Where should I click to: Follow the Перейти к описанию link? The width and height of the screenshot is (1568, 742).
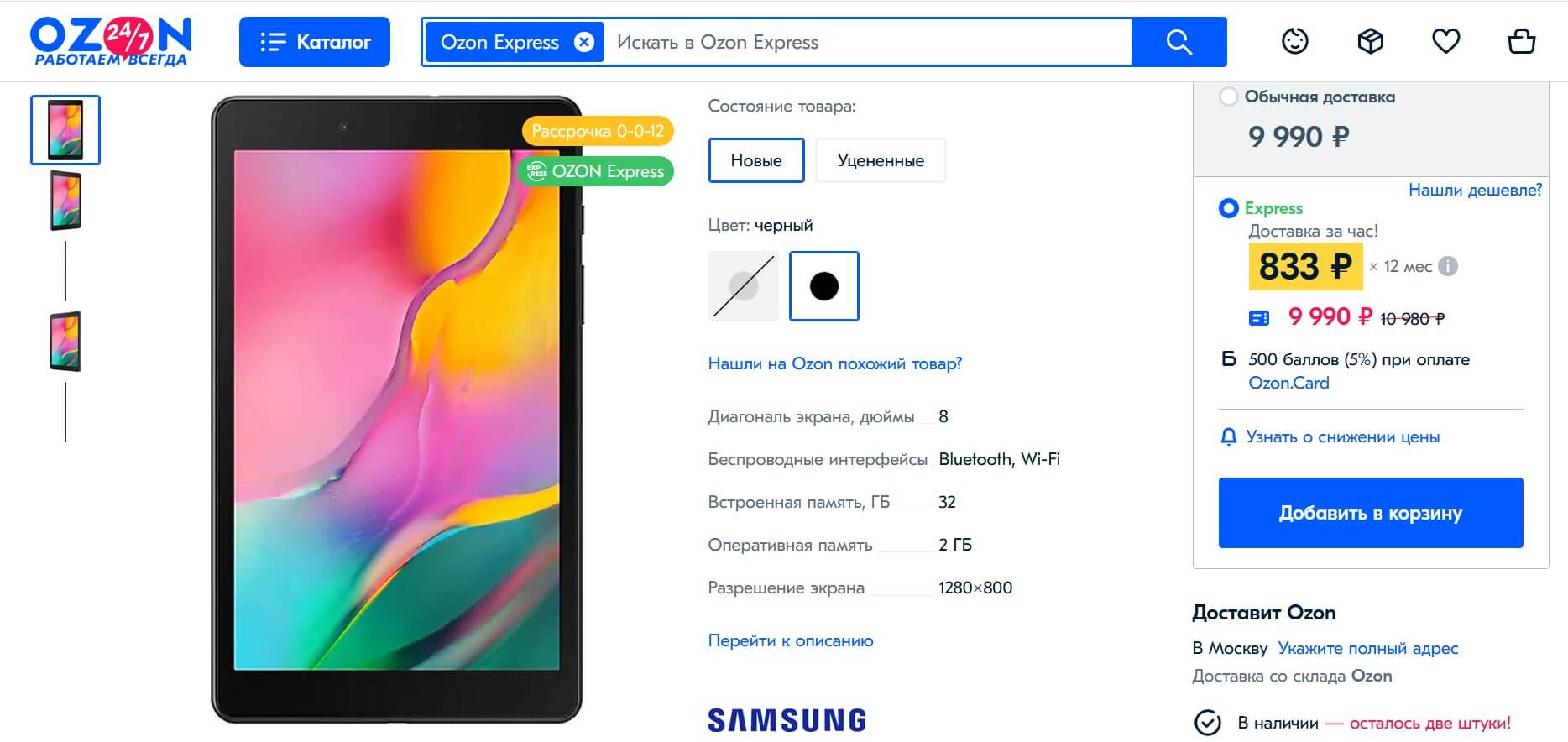coord(791,640)
